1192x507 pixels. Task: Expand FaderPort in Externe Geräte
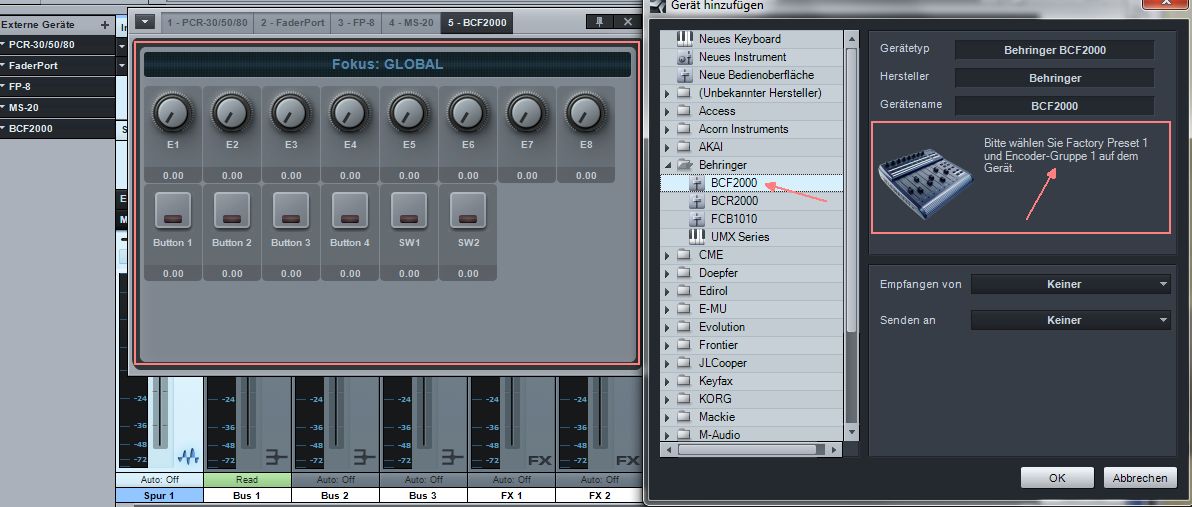(4, 66)
